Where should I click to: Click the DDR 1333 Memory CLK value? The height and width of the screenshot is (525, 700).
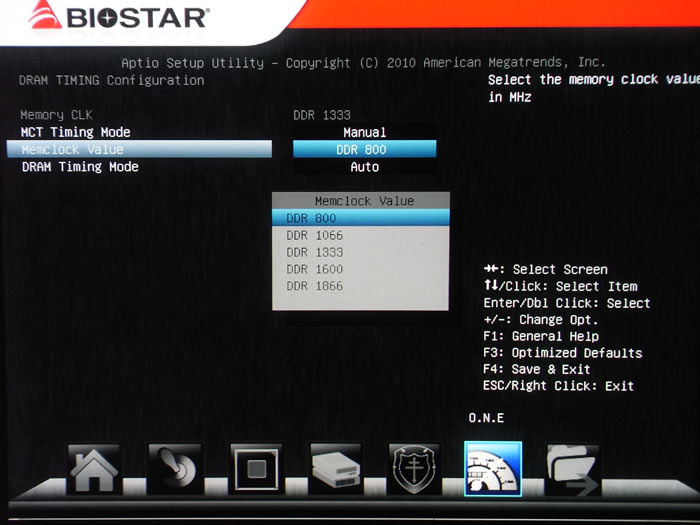coord(322,115)
